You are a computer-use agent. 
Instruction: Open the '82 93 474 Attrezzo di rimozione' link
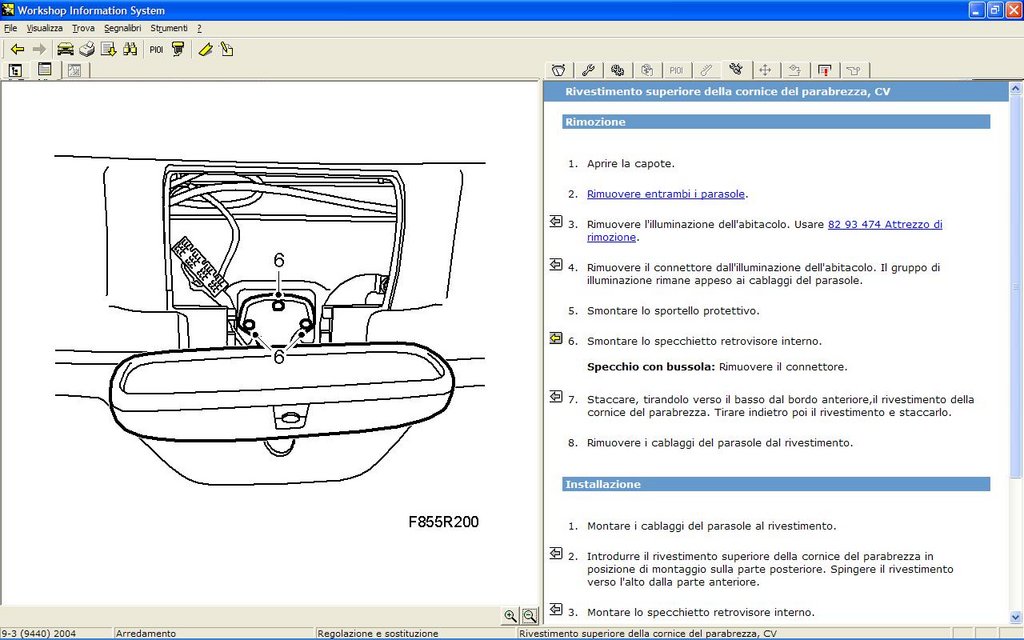tap(884, 225)
